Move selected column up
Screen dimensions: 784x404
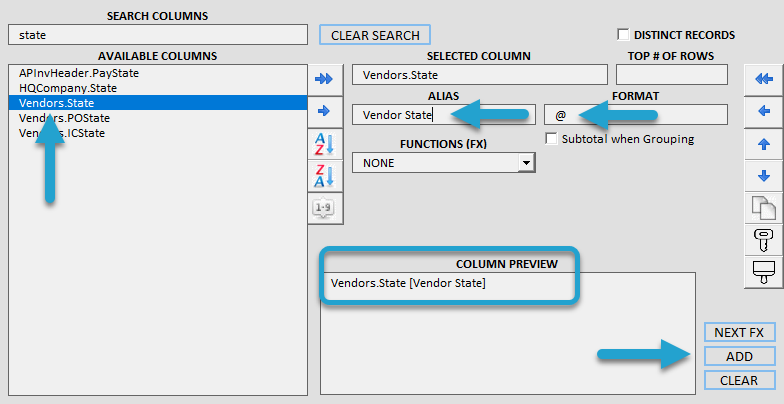(764, 144)
